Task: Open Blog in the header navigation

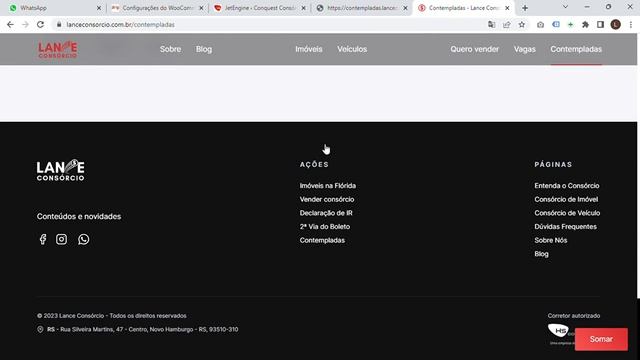Action: point(204,49)
